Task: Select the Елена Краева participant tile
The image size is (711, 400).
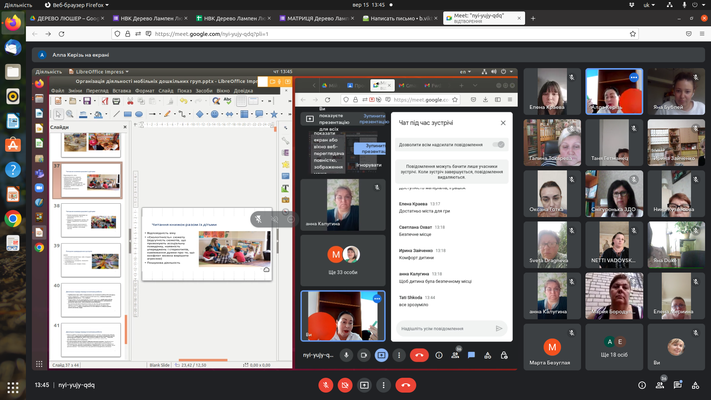Action: click(552, 91)
